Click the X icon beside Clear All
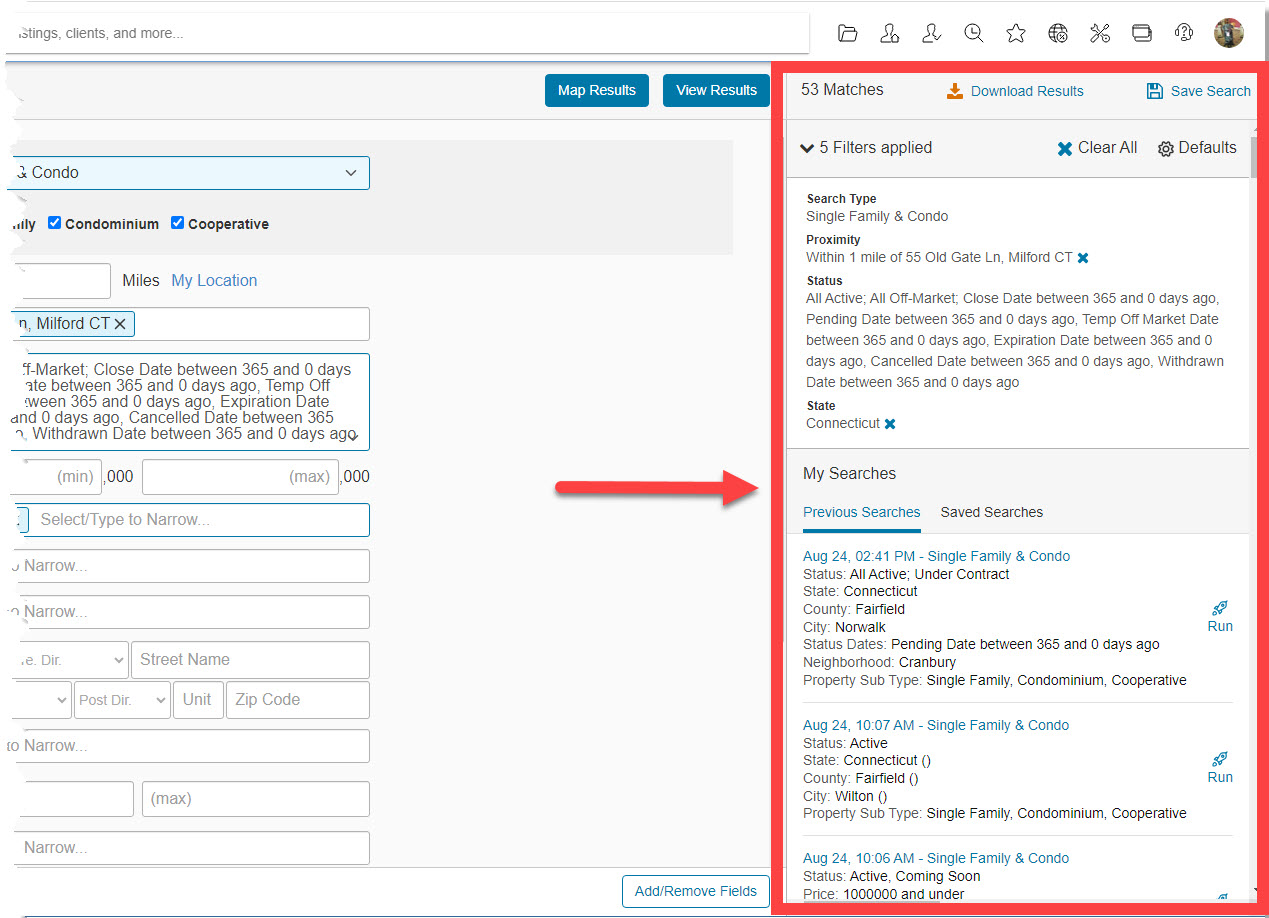 (1064, 148)
